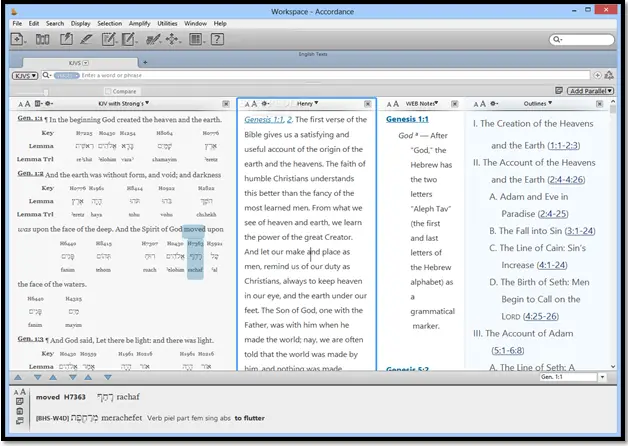Open the File menu

pyautogui.click(x=17, y=24)
